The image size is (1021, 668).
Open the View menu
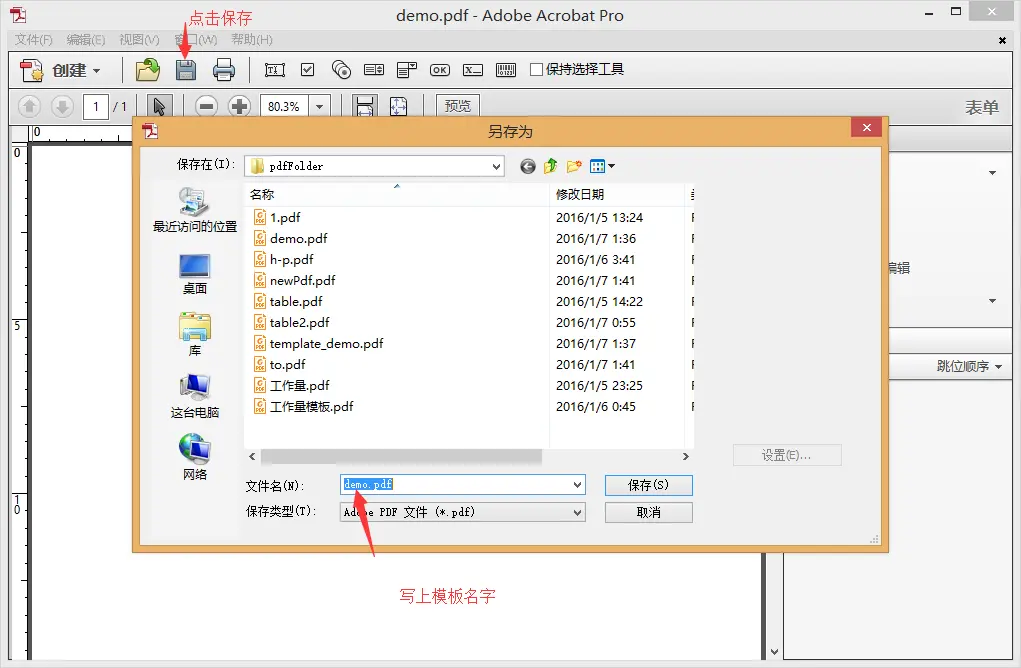(139, 40)
